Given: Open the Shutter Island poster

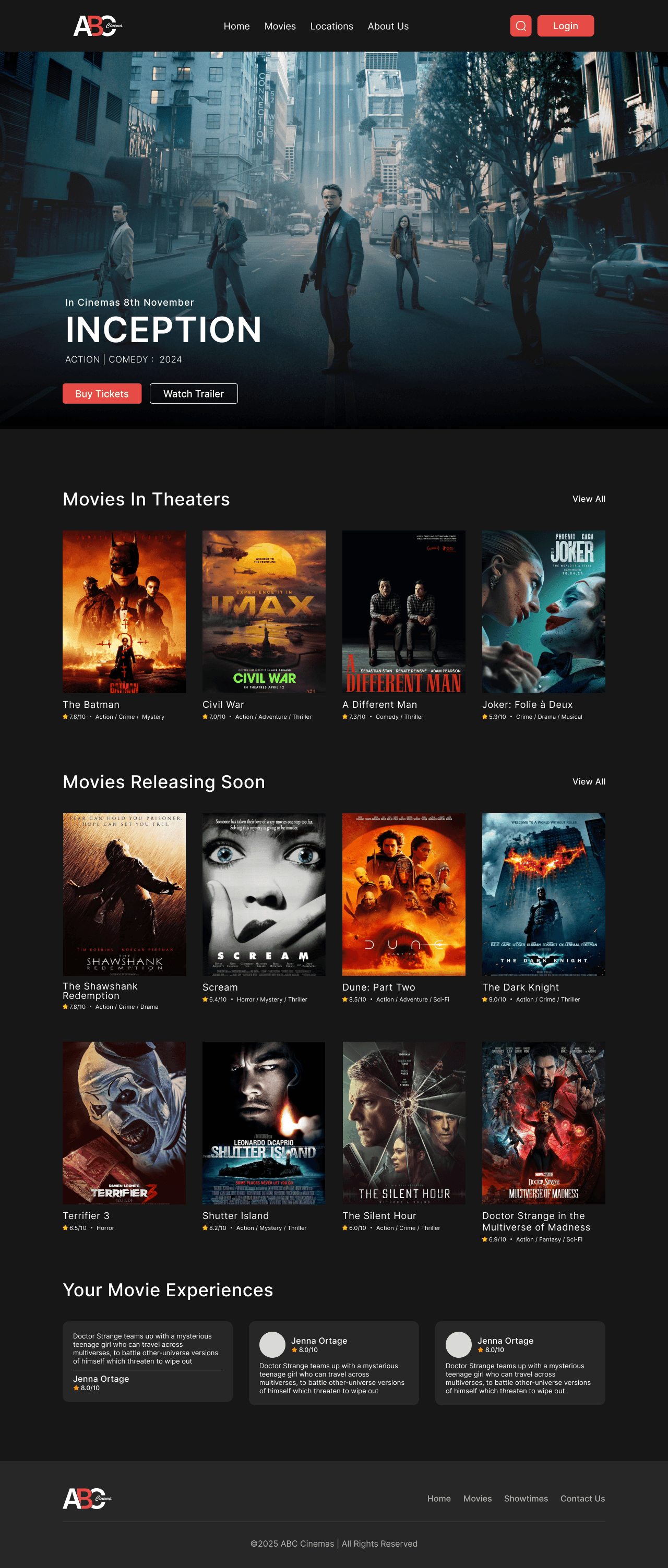Looking at the screenshot, I should 264,1123.
